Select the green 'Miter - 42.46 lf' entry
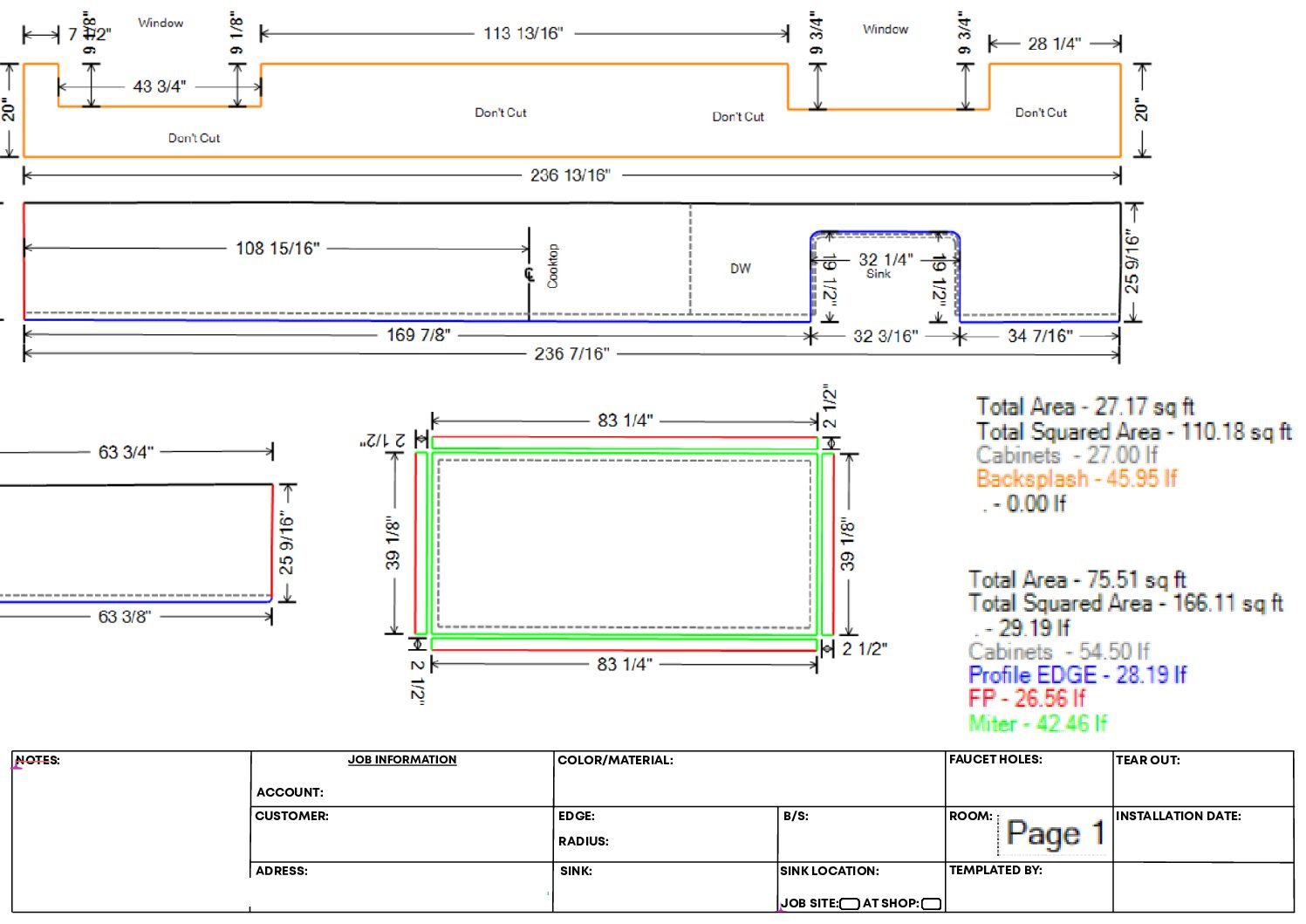Screen dimensions: 1306x924 (1038, 723)
